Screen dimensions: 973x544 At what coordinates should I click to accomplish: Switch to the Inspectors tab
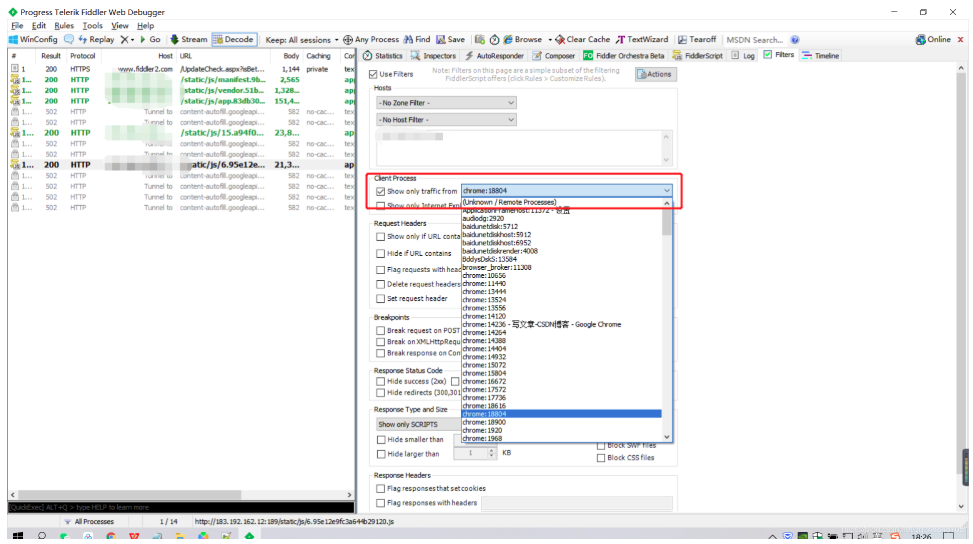(x=433, y=56)
